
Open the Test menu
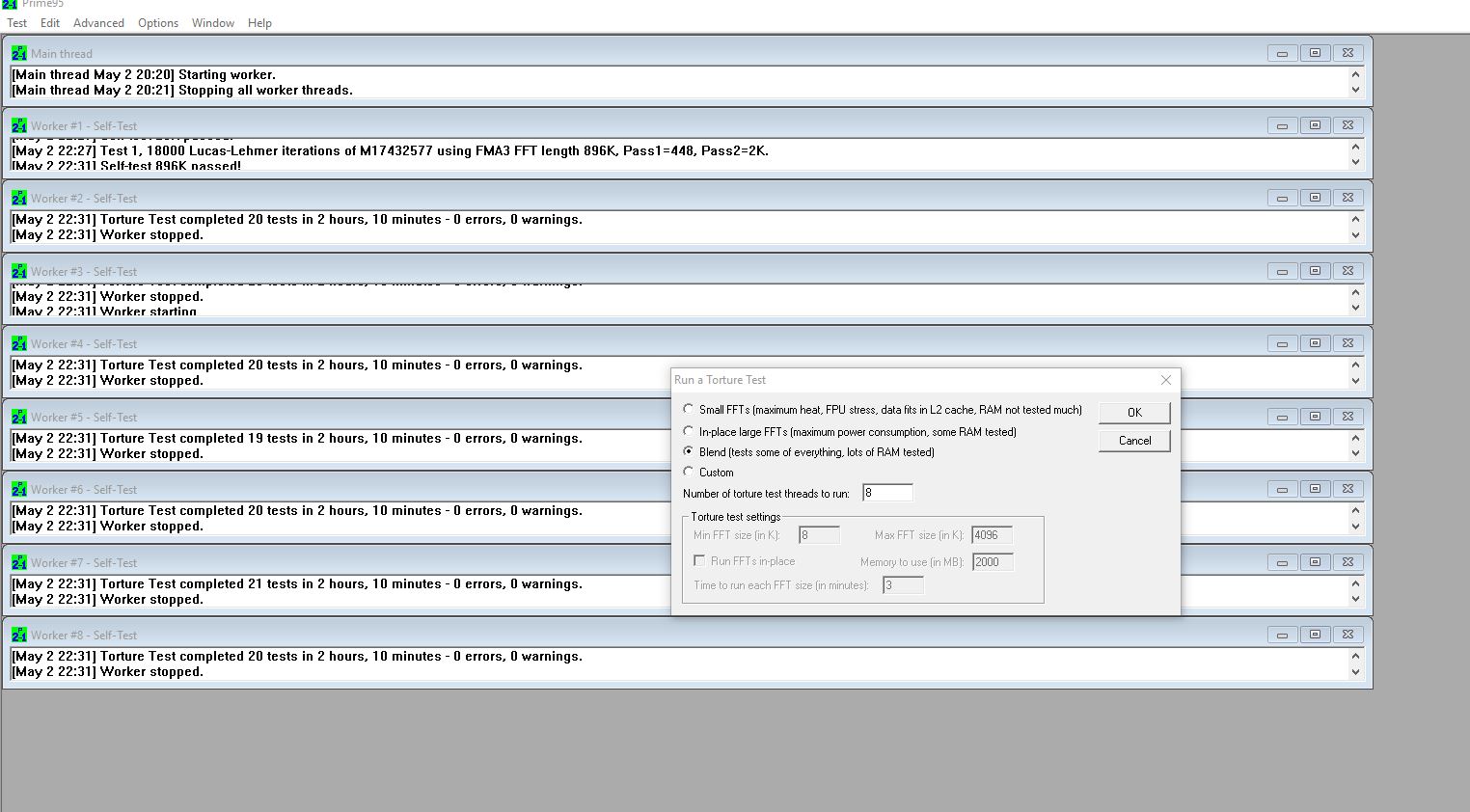(17, 23)
